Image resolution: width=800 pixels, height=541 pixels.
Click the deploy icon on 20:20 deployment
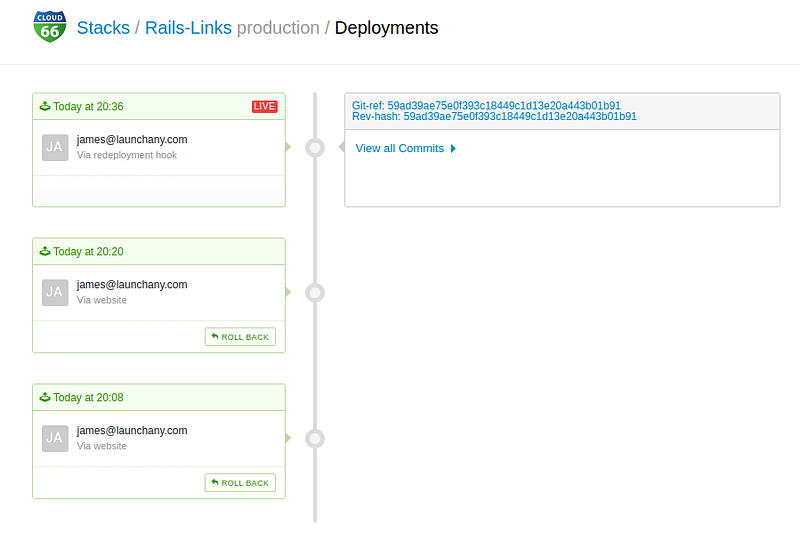pos(44,252)
